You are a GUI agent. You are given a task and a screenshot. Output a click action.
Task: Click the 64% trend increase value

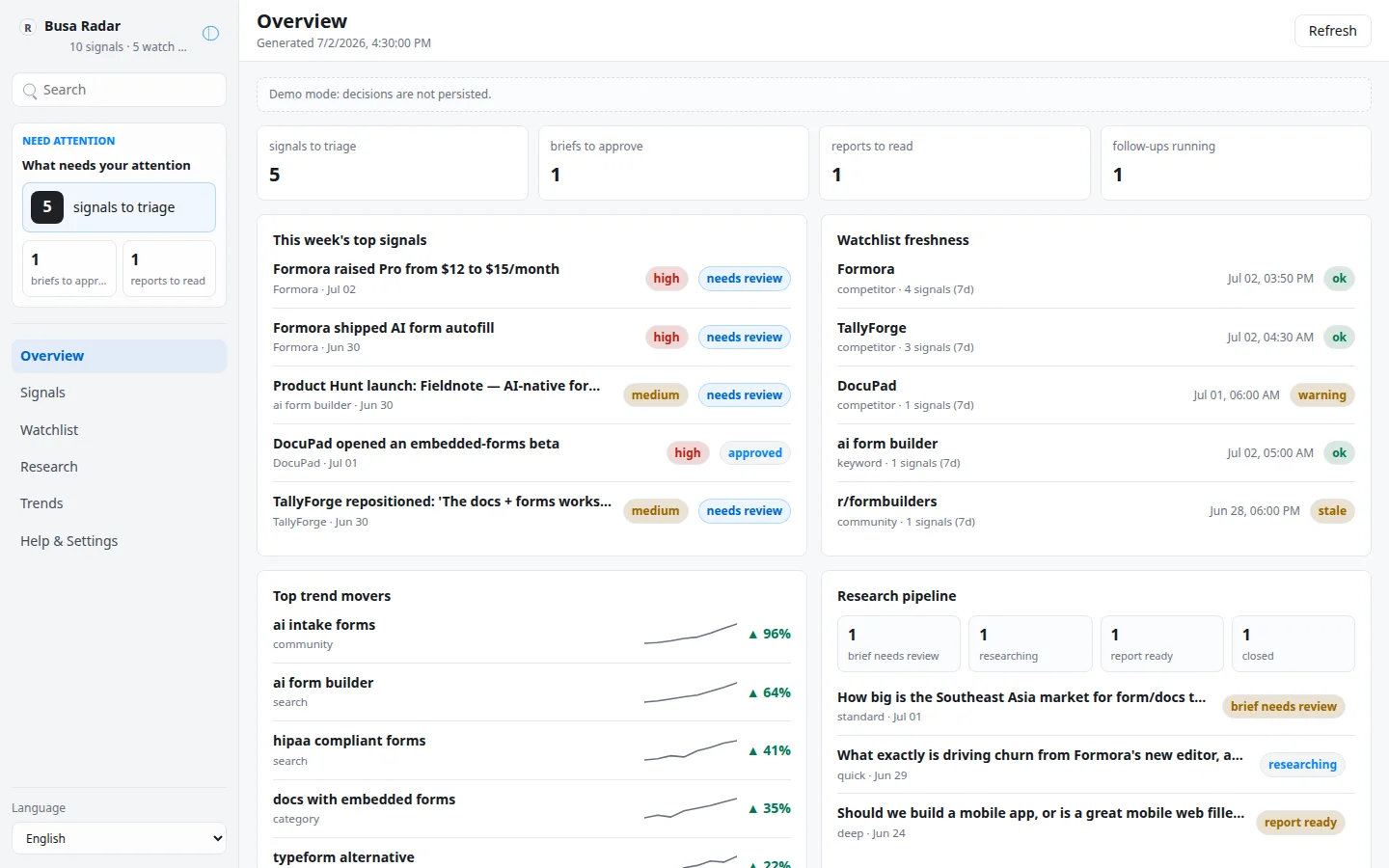(x=770, y=692)
